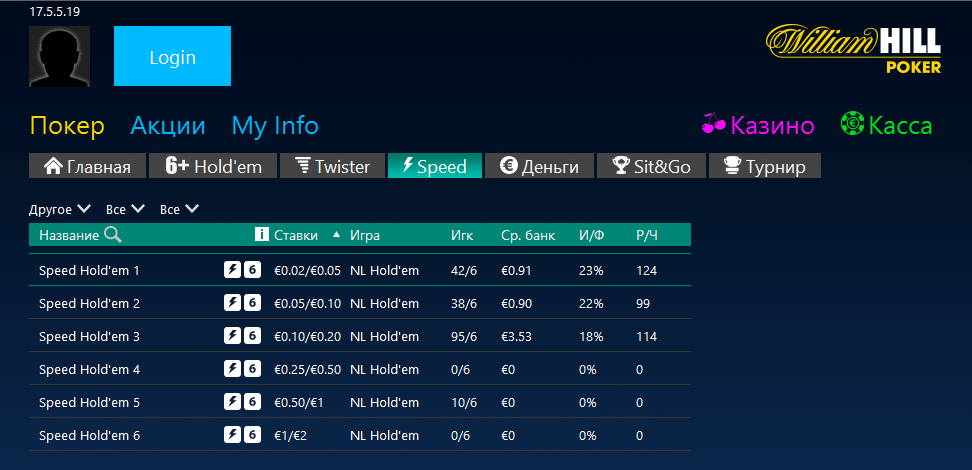Open the Покер section
972x470 pixels.
click(67, 126)
